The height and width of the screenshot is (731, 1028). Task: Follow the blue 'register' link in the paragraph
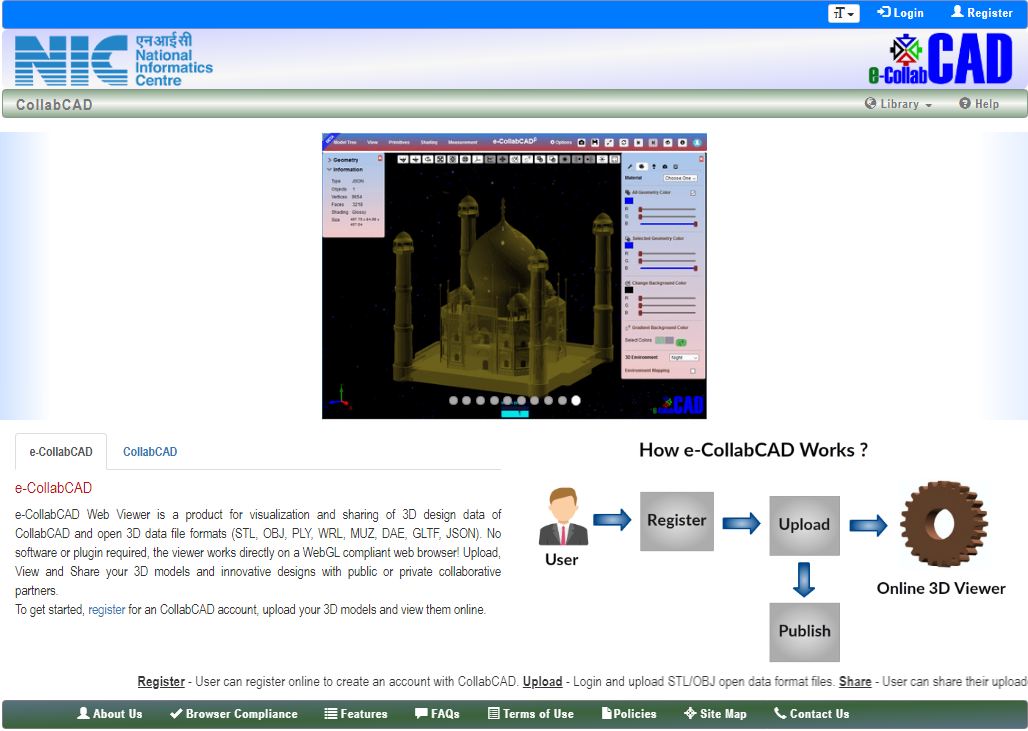[107, 610]
